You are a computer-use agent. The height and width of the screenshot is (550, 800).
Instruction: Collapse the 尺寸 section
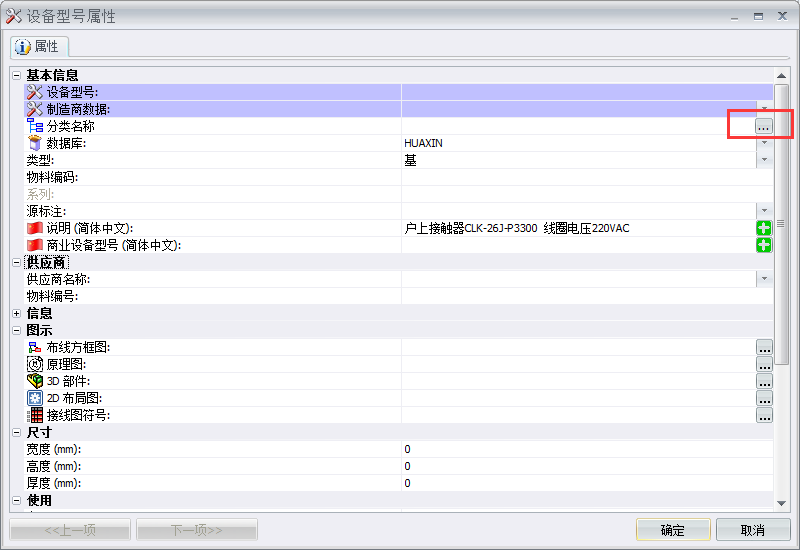16,433
